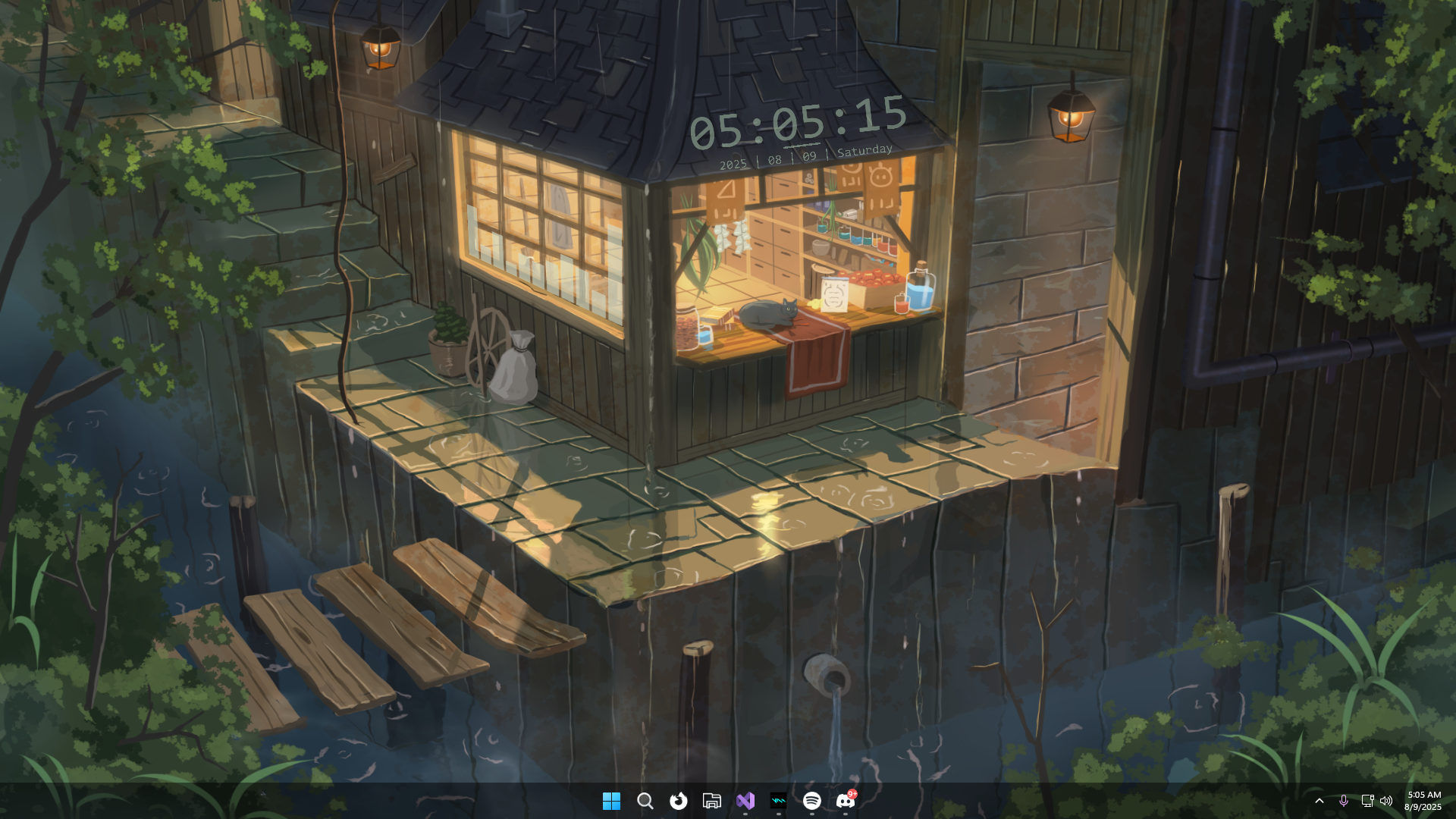Launch Firefox from the taskbar
Screen dimensions: 1456x819
(678, 801)
